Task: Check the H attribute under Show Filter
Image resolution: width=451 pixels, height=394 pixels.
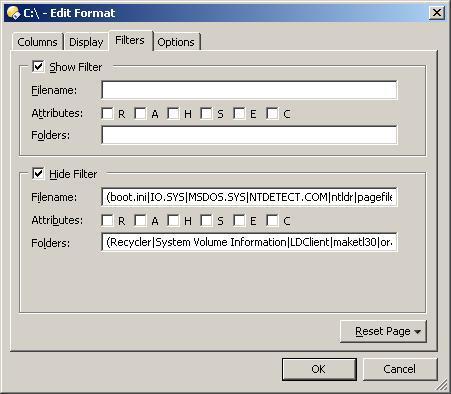Action: 173,113
